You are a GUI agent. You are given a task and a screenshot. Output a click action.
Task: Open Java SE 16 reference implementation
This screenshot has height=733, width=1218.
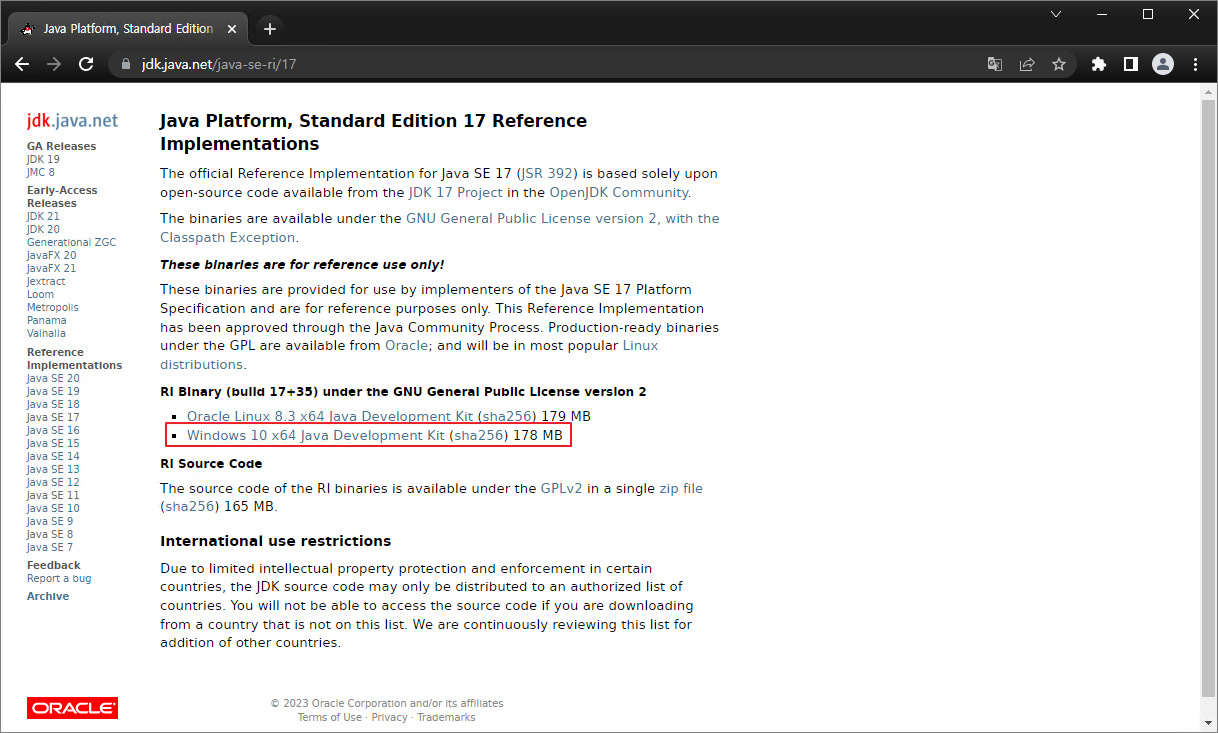pos(53,430)
